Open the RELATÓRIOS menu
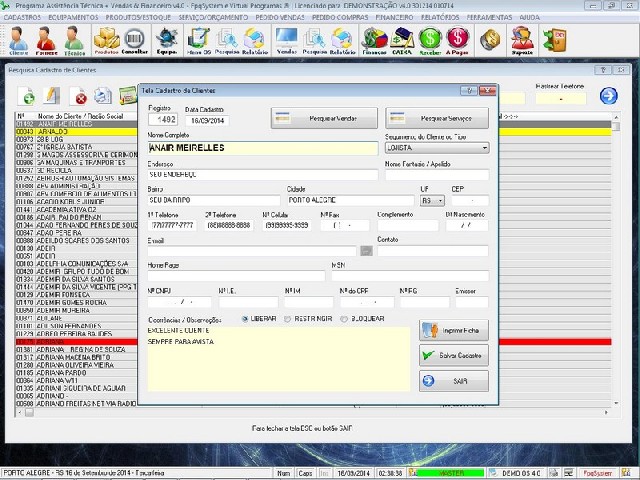Viewport: 640px width, 480px height. (x=440, y=18)
